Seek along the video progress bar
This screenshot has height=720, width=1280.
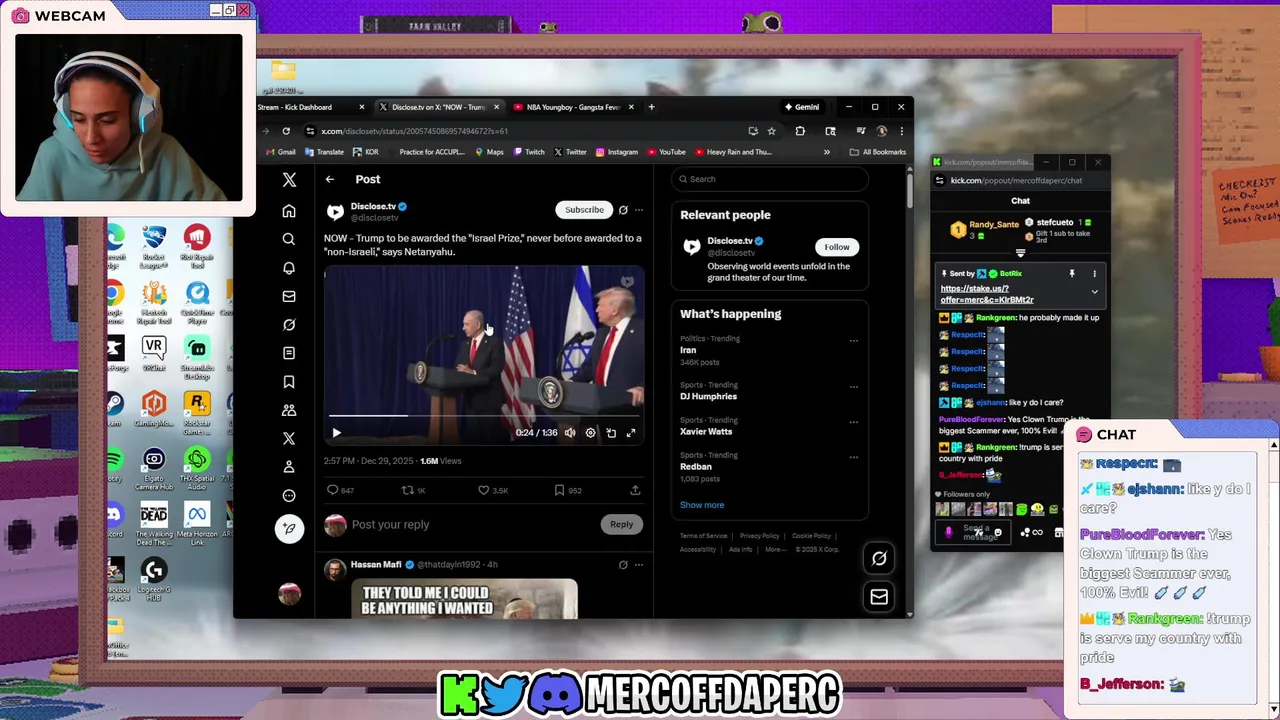tap(484, 415)
